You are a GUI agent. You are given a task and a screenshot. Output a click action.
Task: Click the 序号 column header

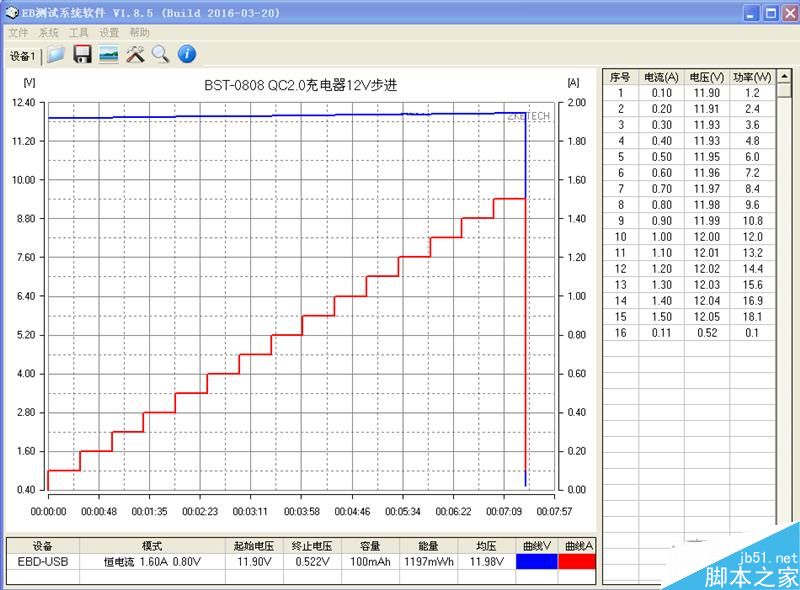[x=620, y=77]
